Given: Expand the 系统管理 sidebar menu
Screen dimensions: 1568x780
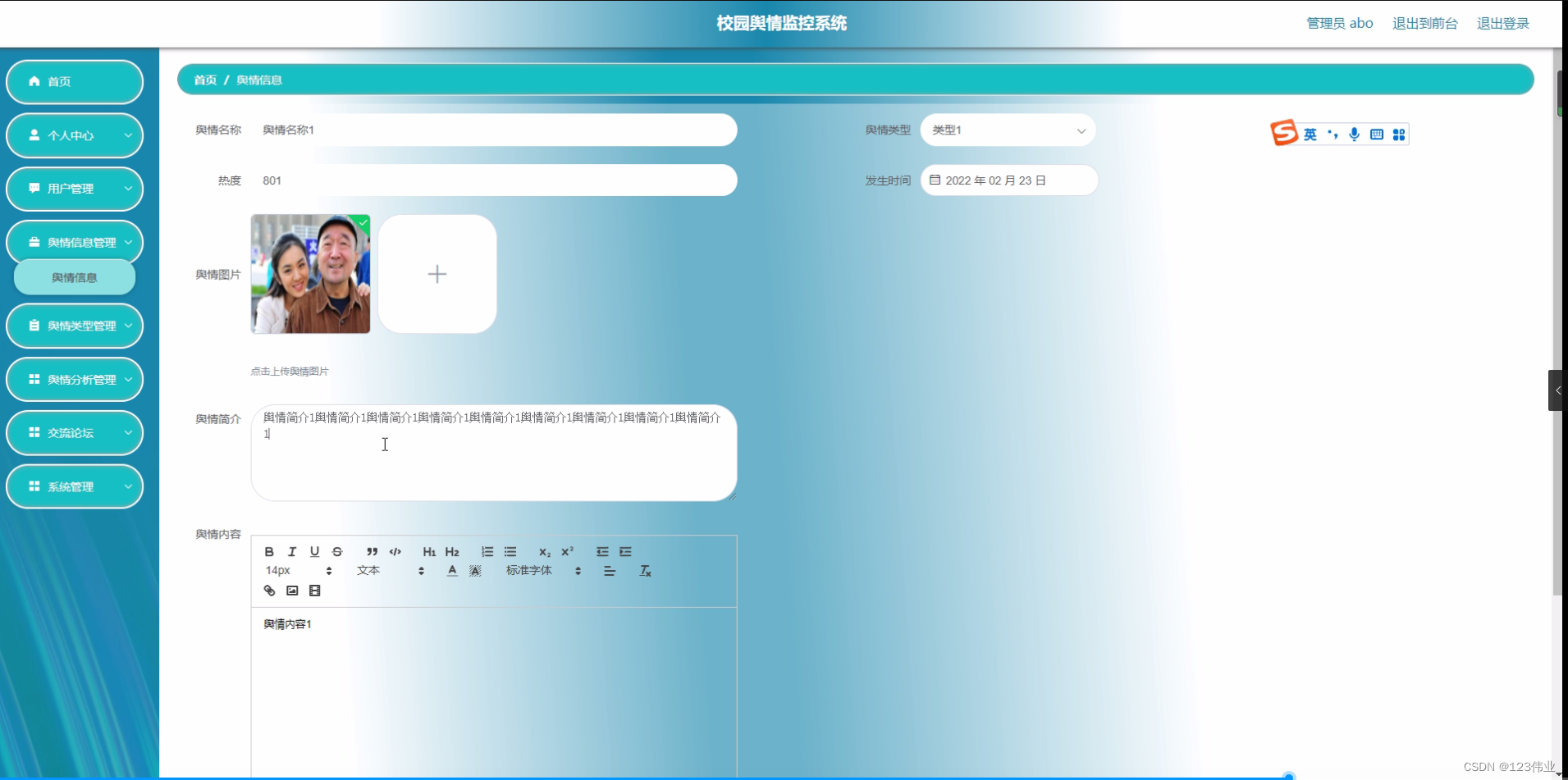Looking at the screenshot, I should [75, 486].
